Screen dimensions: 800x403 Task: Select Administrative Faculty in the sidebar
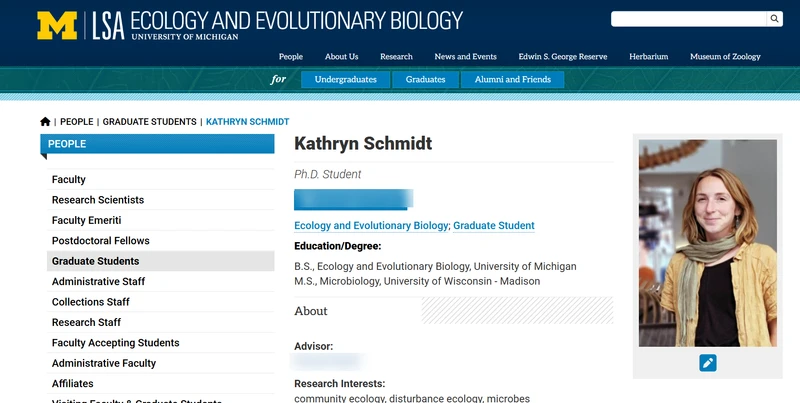click(160, 363)
